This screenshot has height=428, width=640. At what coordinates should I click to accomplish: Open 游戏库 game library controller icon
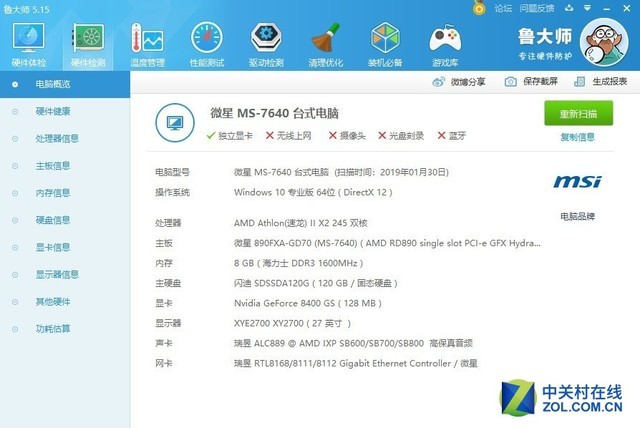point(445,45)
